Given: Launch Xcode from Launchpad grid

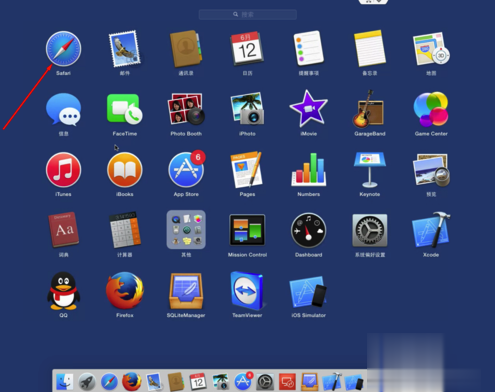Looking at the screenshot, I should [x=431, y=230].
